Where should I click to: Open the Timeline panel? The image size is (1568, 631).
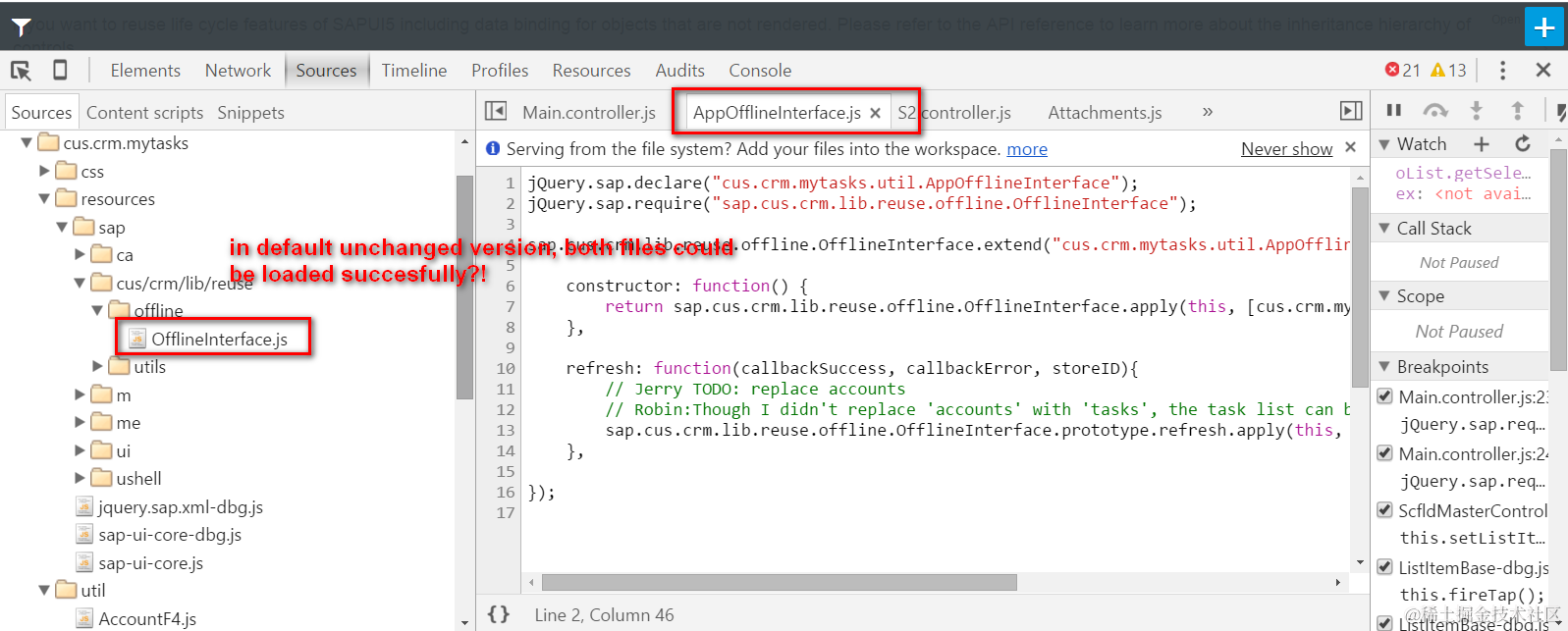(414, 71)
